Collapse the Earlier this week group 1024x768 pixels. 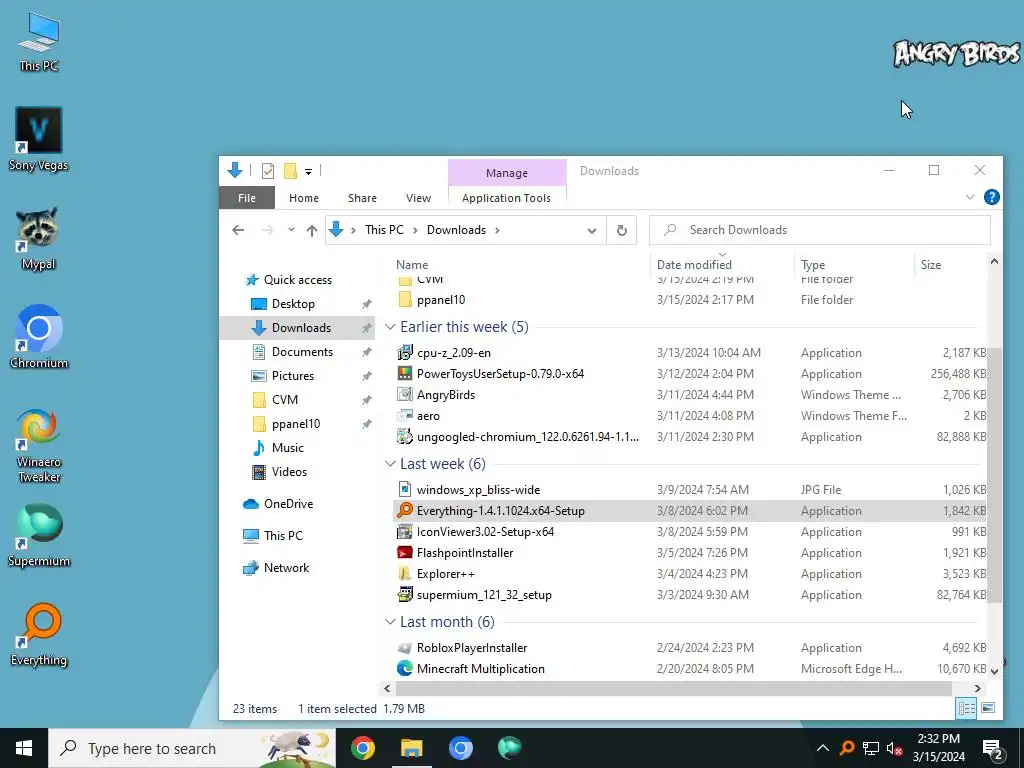(391, 327)
